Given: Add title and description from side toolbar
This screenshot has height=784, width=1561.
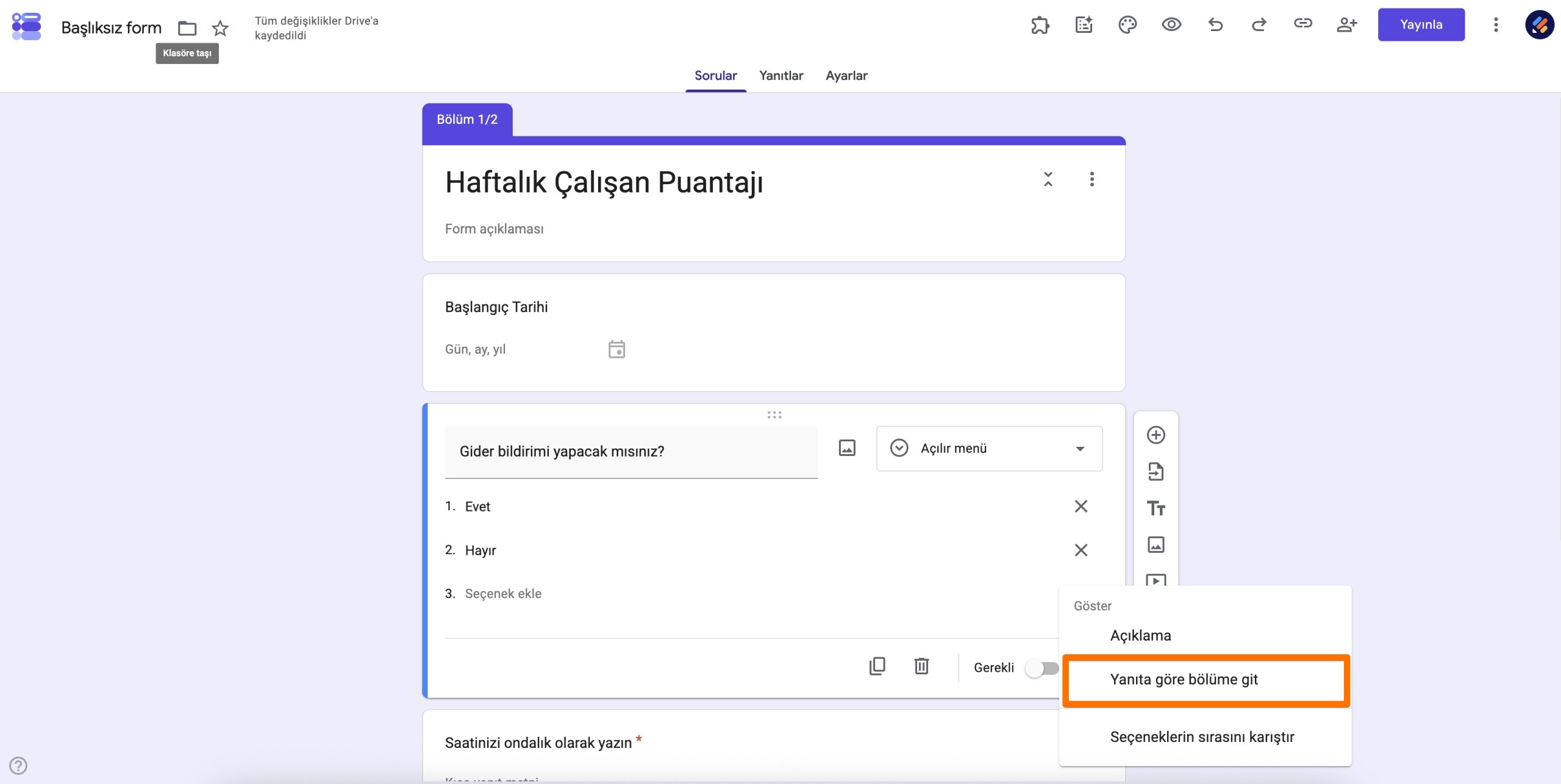Looking at the screenshot, I should (x=1156, y=508).
